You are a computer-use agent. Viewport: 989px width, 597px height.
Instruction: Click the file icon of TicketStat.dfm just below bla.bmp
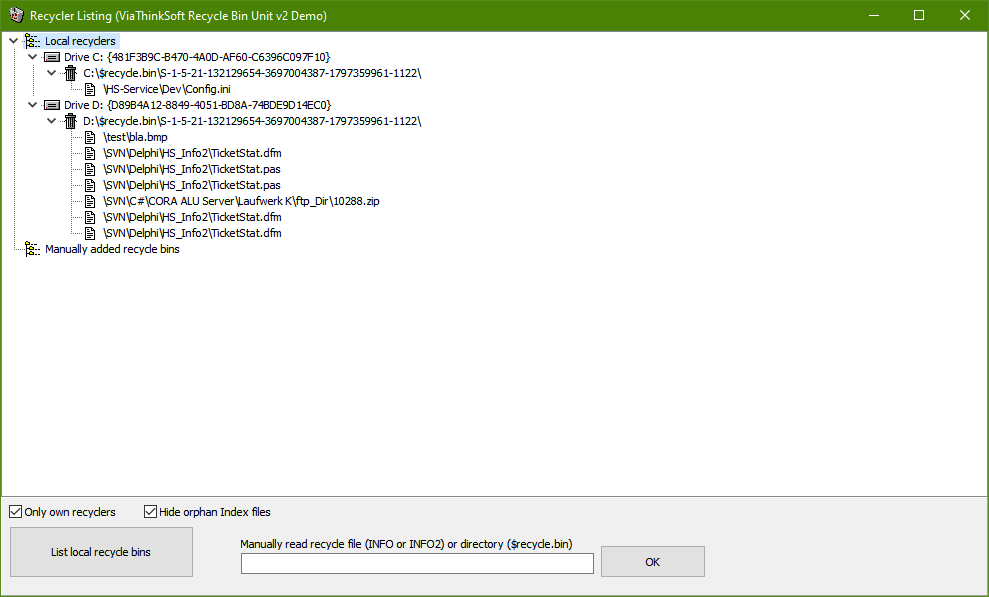pos(90,153)
